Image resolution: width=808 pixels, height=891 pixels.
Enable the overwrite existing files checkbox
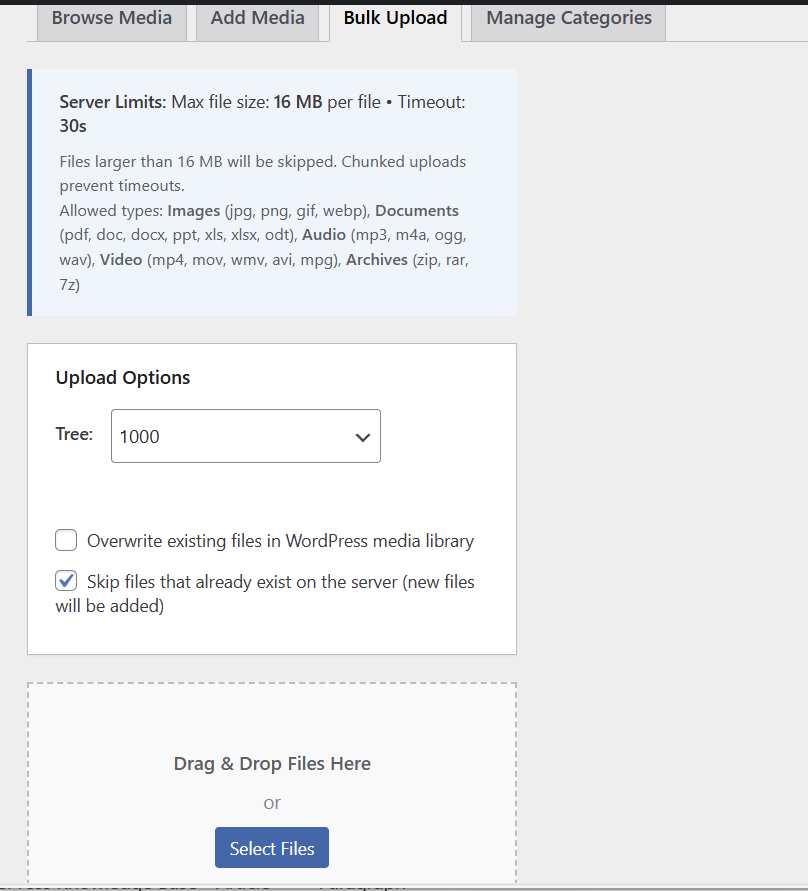point(66,541)
